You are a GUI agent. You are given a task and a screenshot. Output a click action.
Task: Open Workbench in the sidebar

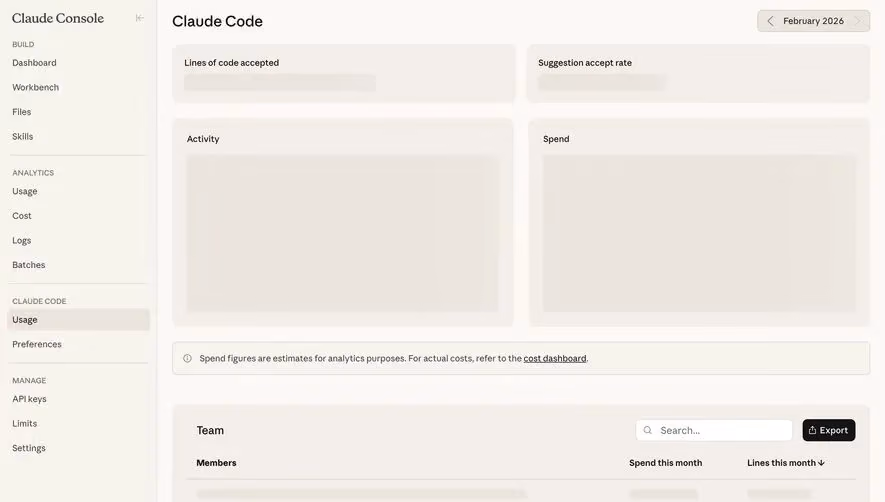(36, 87)
